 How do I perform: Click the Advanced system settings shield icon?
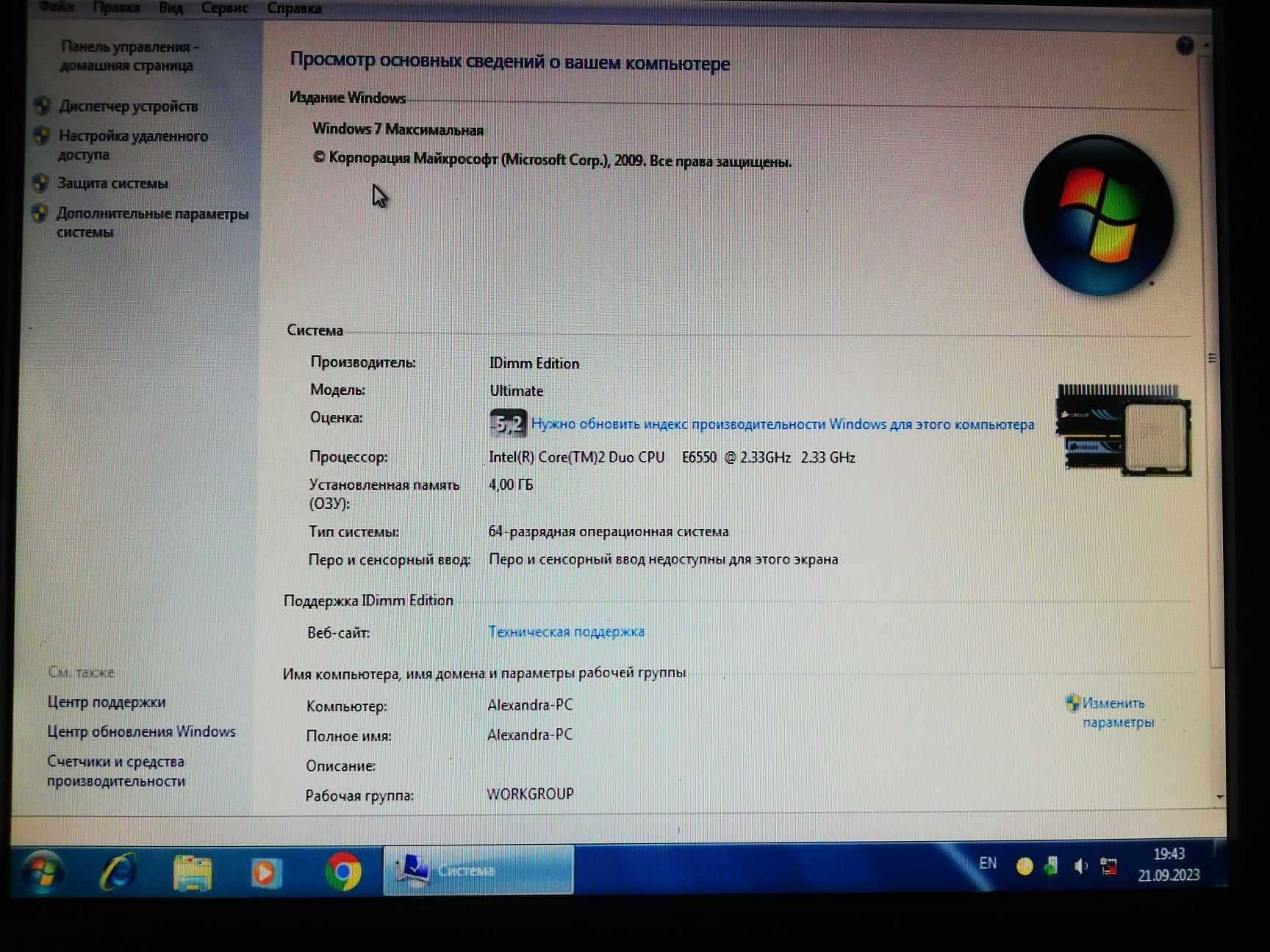(40, 214)
